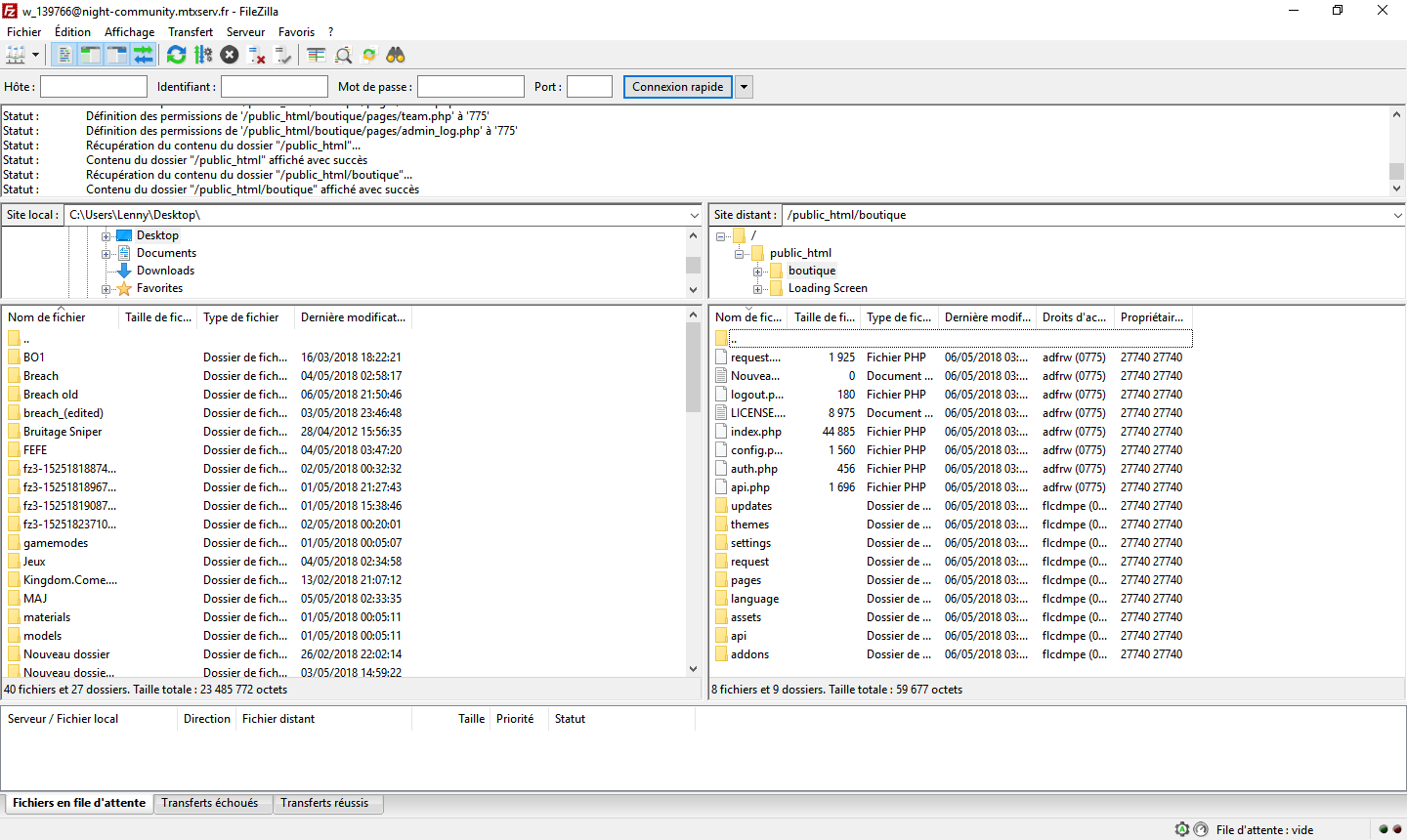
Task: Refresh file and folder lists
Action: (176, 55)
